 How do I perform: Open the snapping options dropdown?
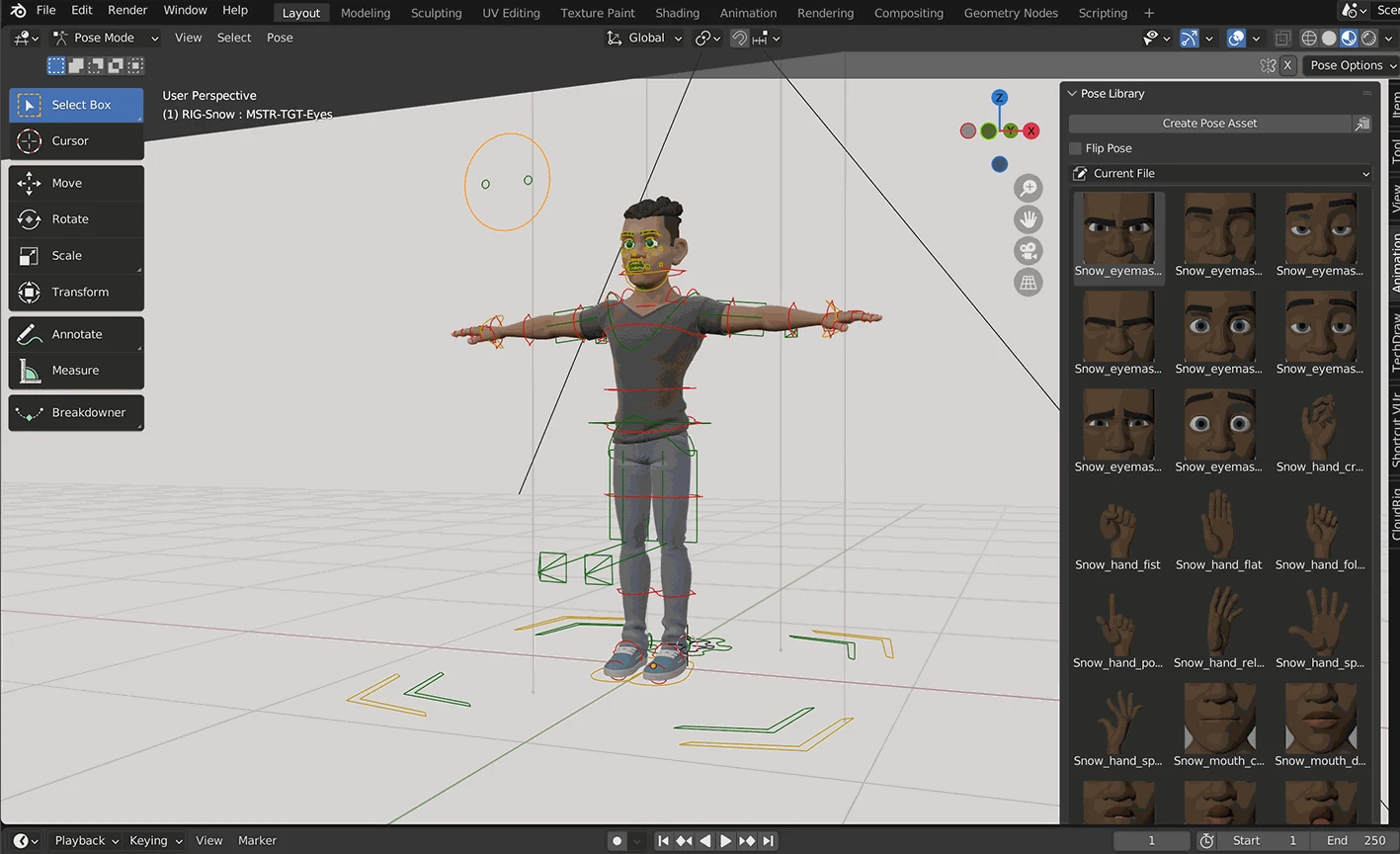click(767, 39)
